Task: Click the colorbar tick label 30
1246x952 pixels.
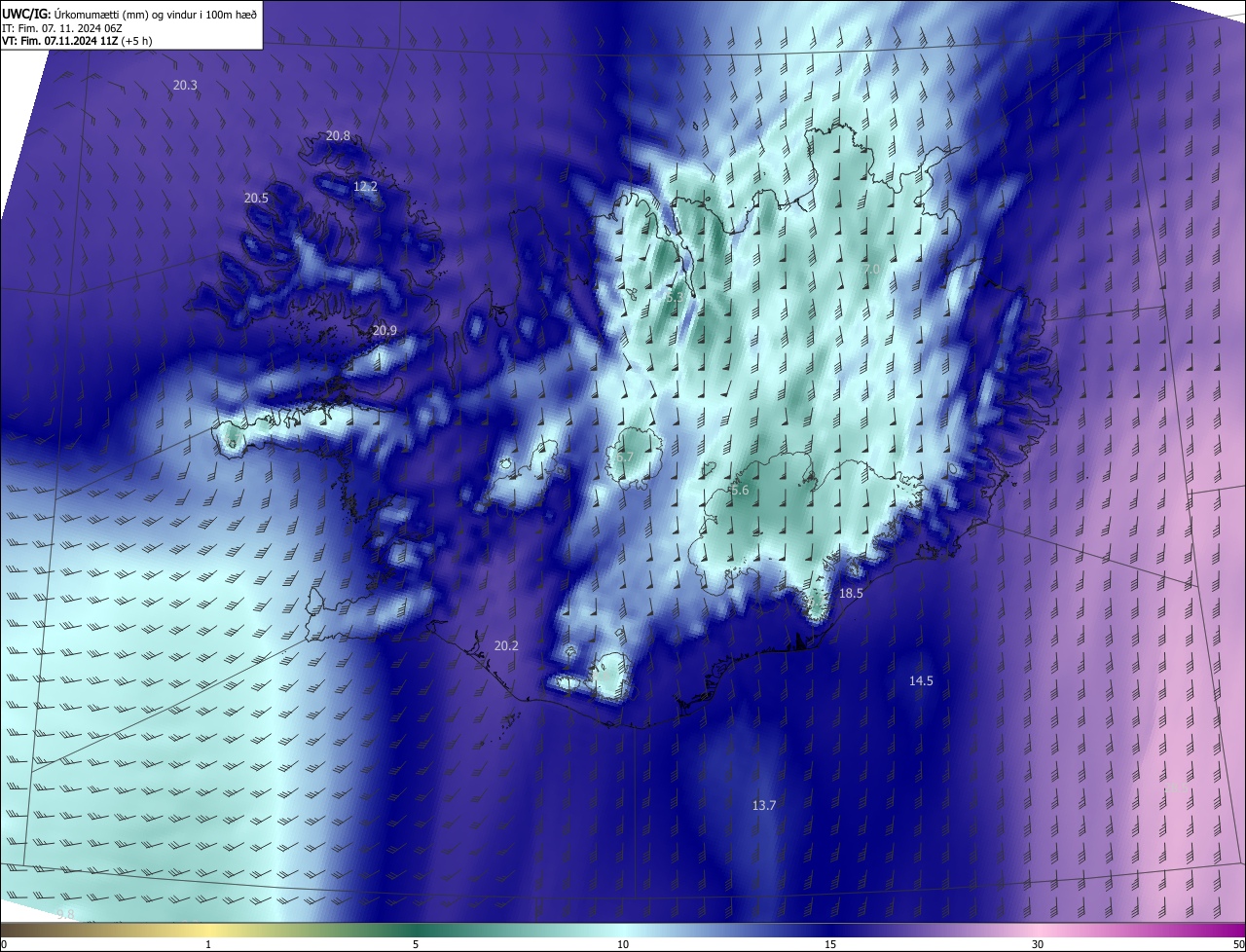Action: pos(1038,944)
